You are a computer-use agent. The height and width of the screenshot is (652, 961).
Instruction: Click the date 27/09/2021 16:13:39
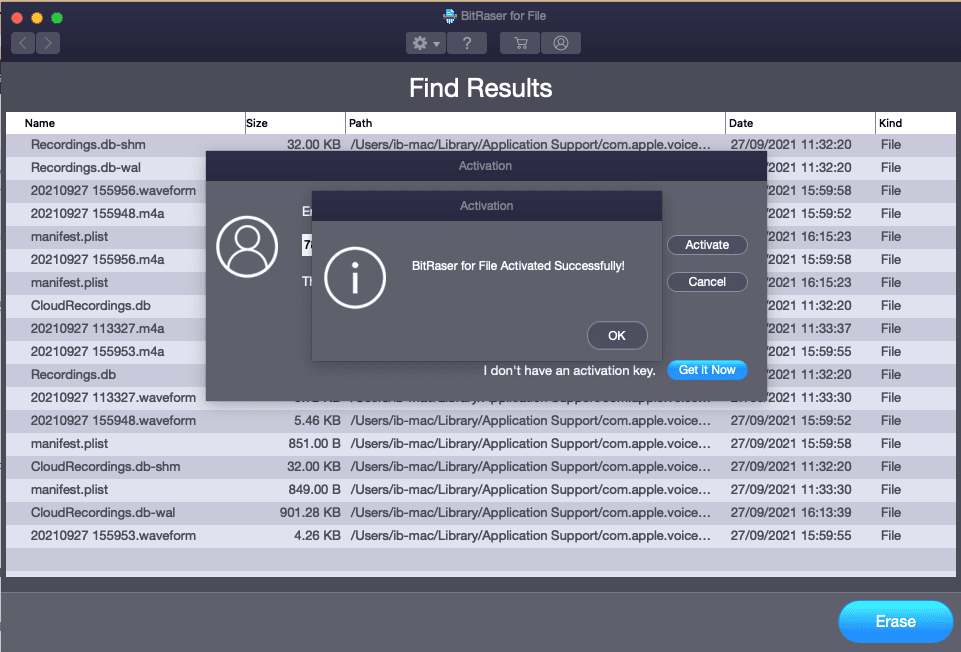coord(791,512)
